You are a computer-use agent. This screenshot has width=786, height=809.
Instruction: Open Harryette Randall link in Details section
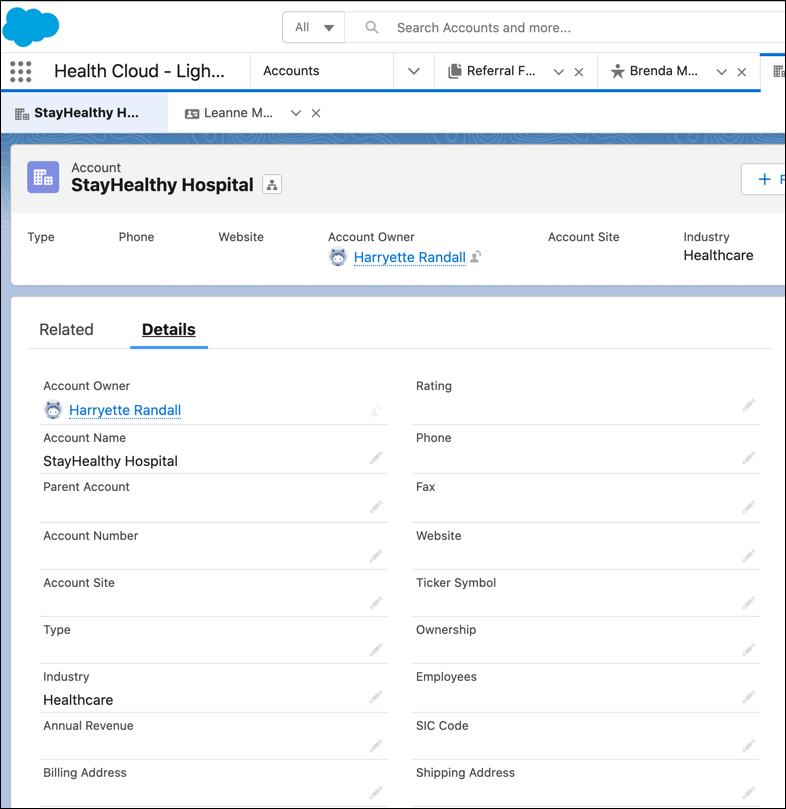[x=125, y=410]
